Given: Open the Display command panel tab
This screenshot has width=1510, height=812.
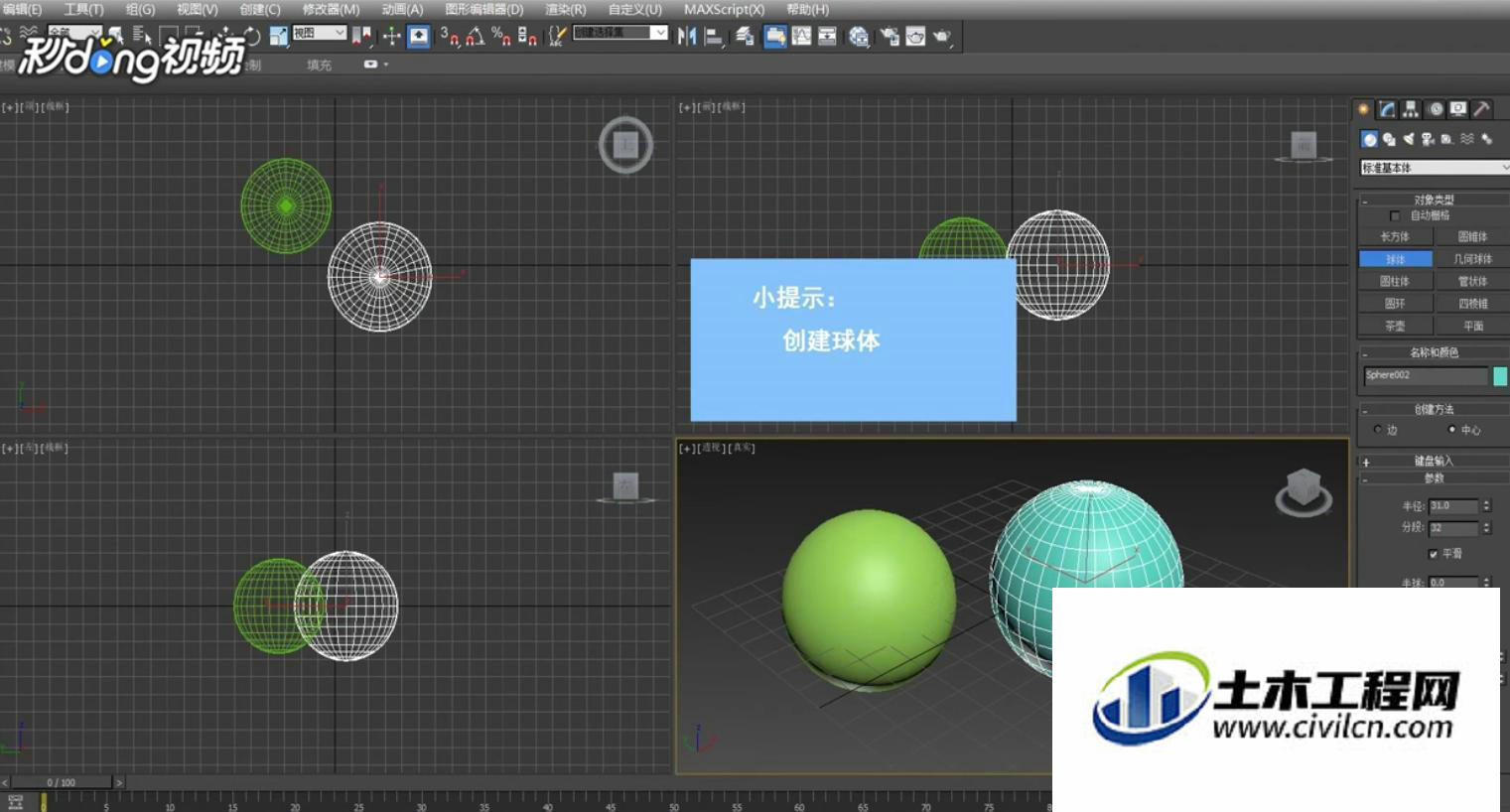Looking at the screenshot, I should coord(1457,109).
